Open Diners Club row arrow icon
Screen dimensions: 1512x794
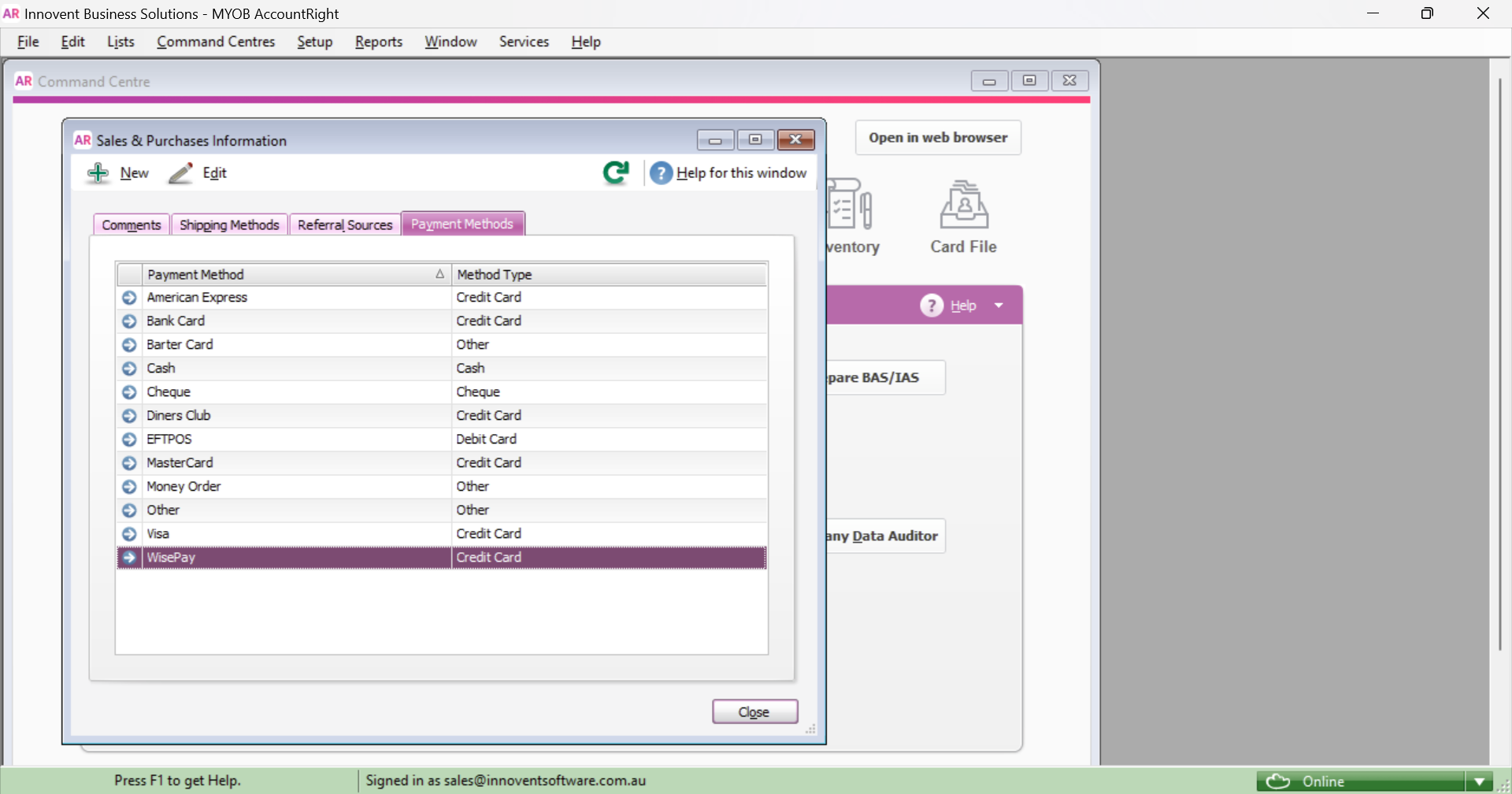[x=129, y=416]
